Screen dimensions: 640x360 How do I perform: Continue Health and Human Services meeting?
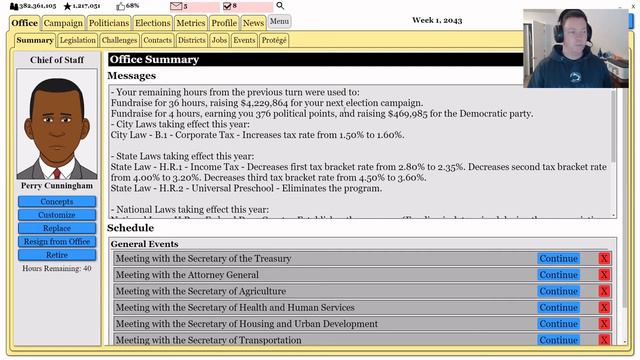(558, 307)
